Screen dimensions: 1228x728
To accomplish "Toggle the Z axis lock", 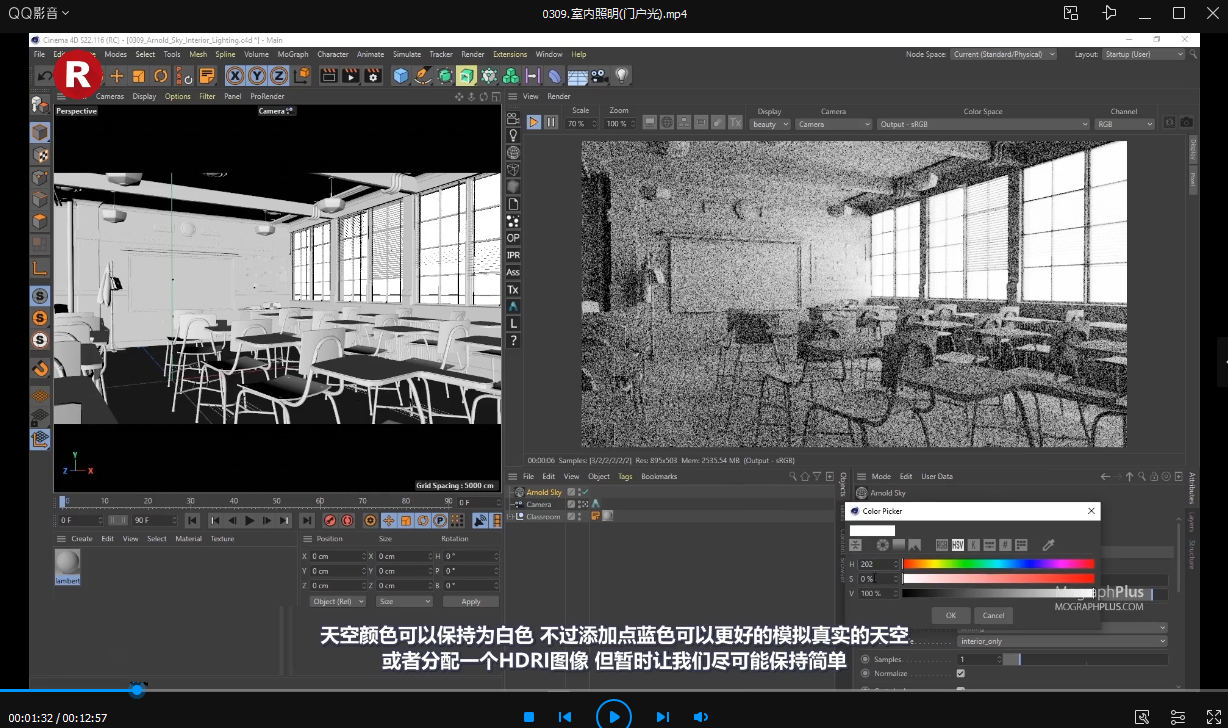I will pos(278,76).
